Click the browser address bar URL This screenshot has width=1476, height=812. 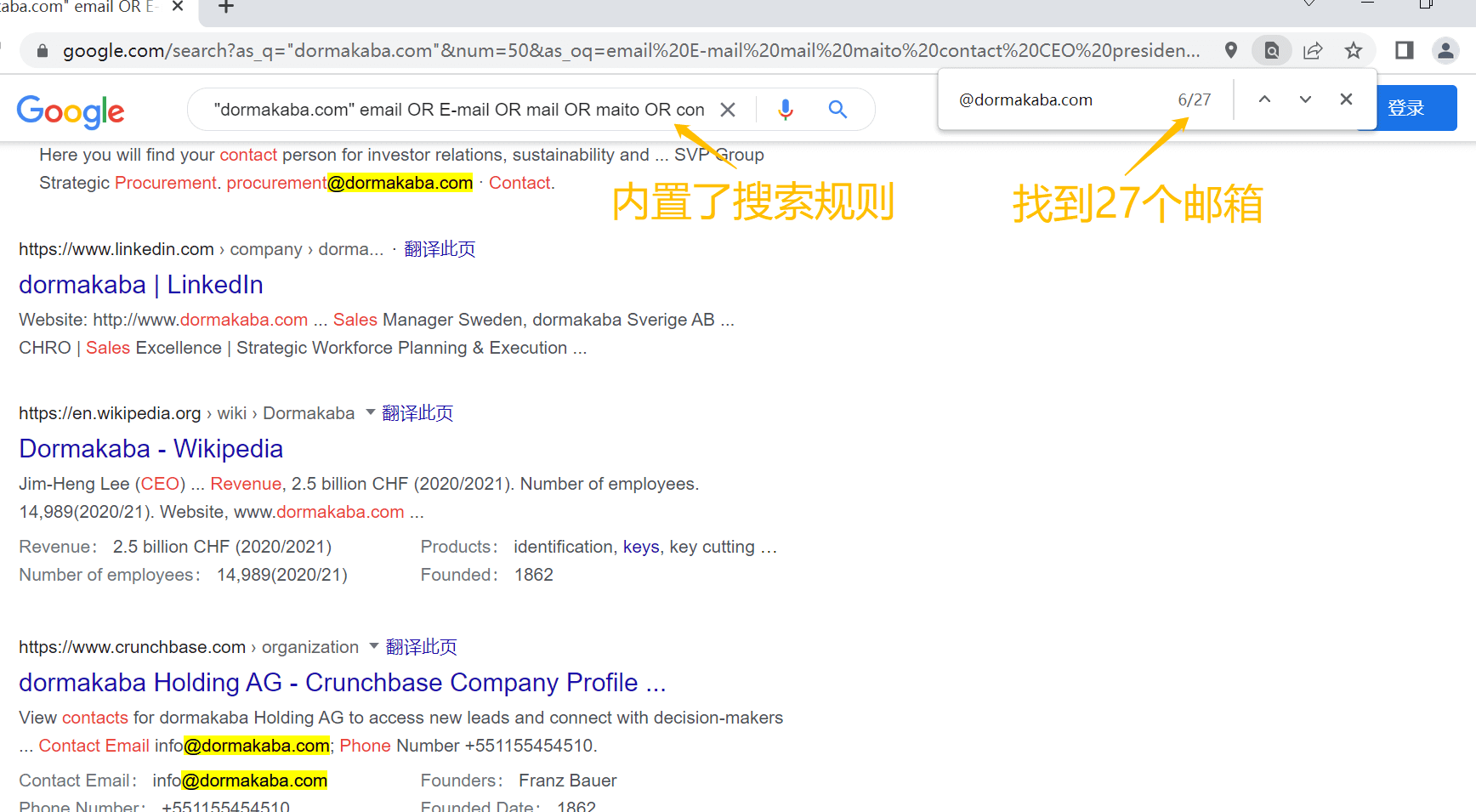pos(631,50)
